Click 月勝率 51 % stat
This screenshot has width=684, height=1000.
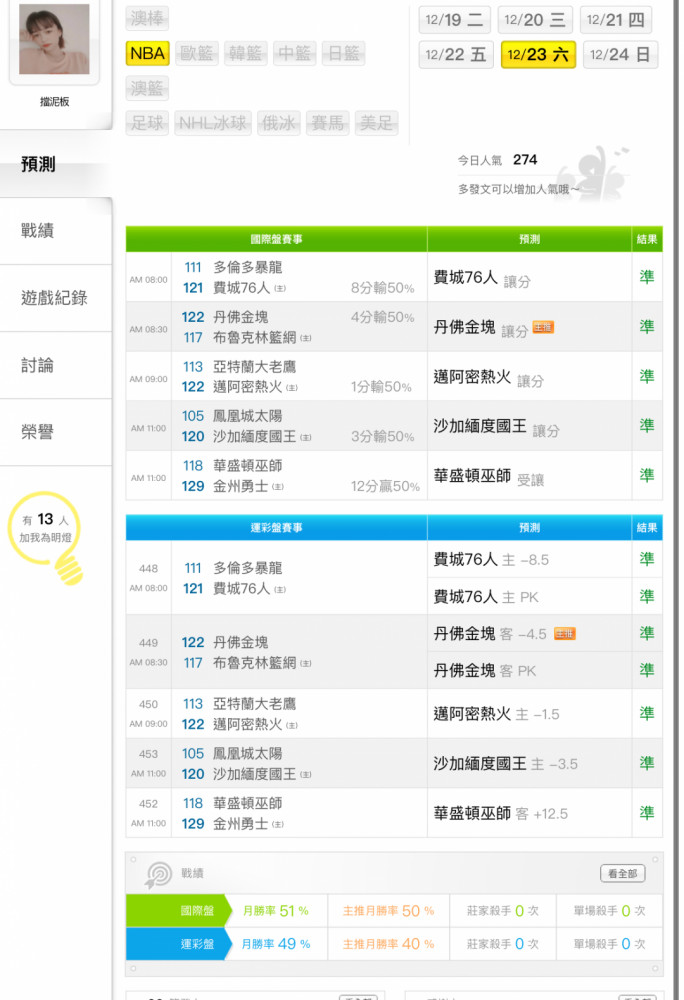pos(276,911)
